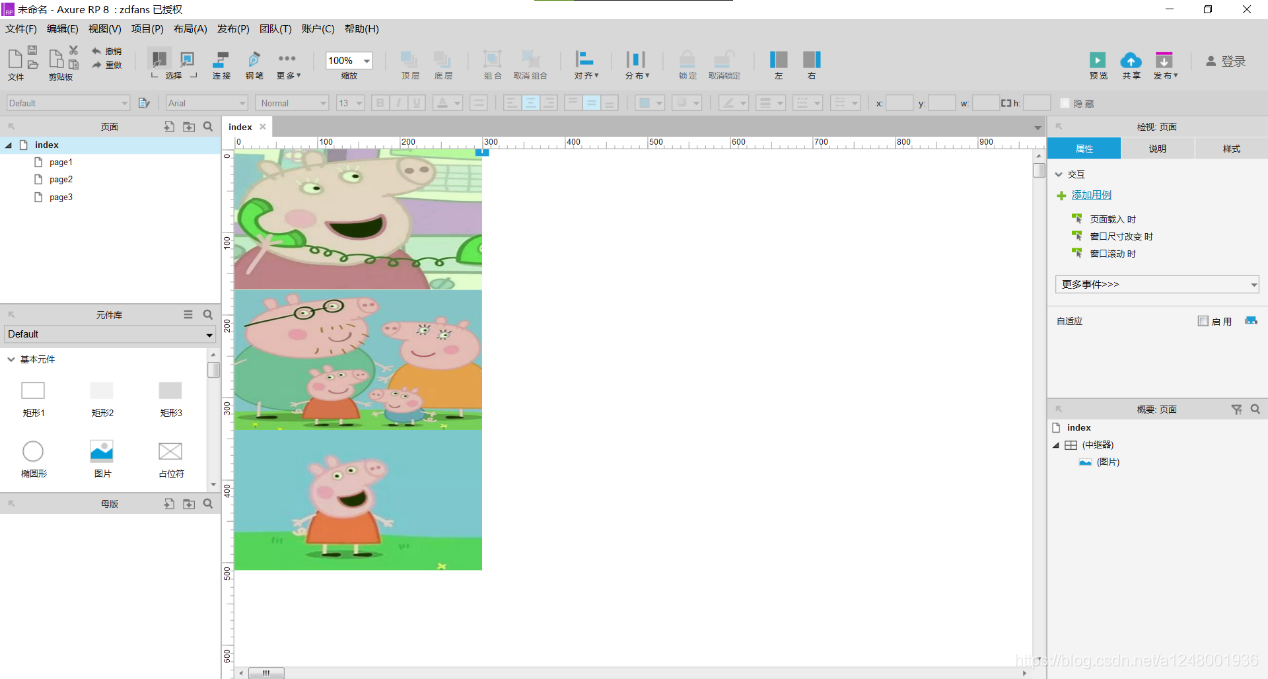
Task: Open the 布局(A) menu
Action: [190, 29]
